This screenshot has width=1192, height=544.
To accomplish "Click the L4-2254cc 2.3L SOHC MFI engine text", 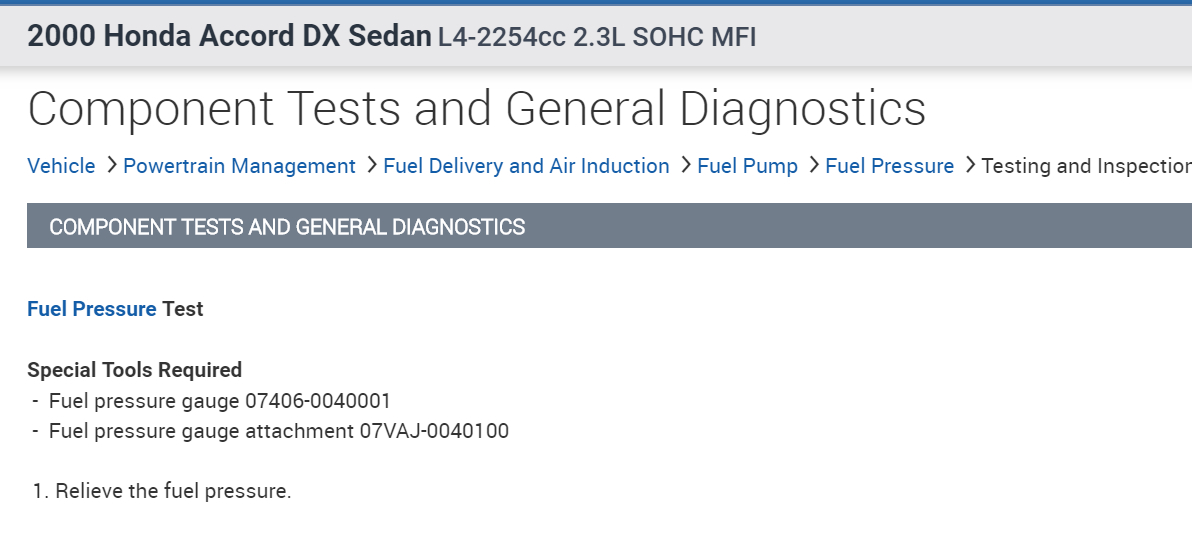I will pos(597,38).
